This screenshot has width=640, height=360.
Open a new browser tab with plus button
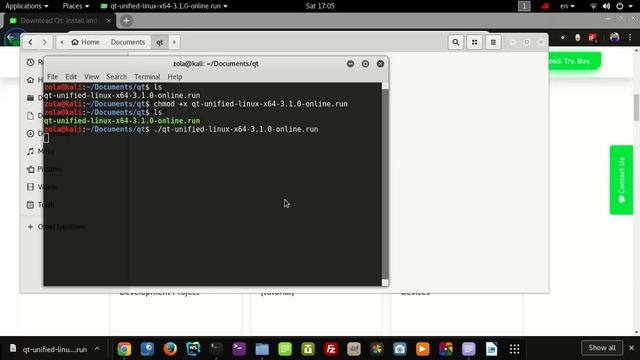coord(126,20)
